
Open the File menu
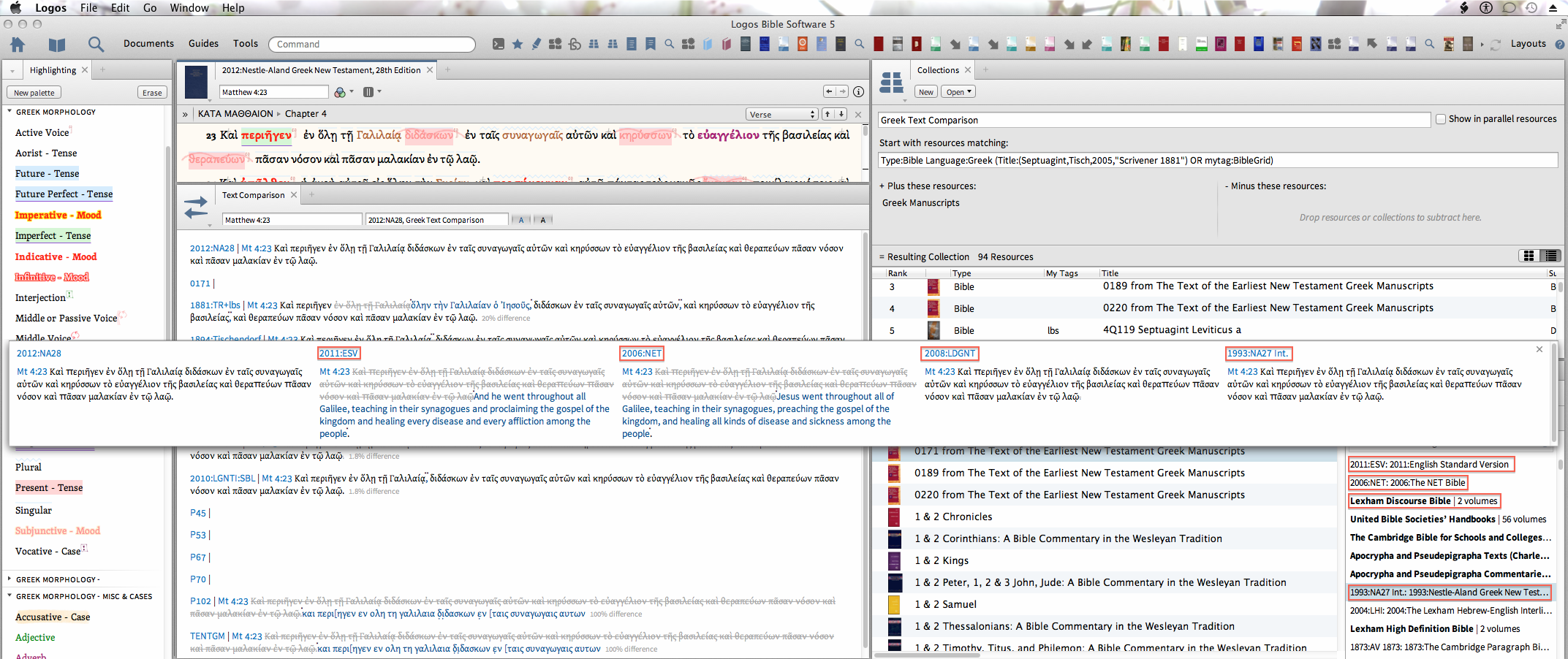[88, 8]
